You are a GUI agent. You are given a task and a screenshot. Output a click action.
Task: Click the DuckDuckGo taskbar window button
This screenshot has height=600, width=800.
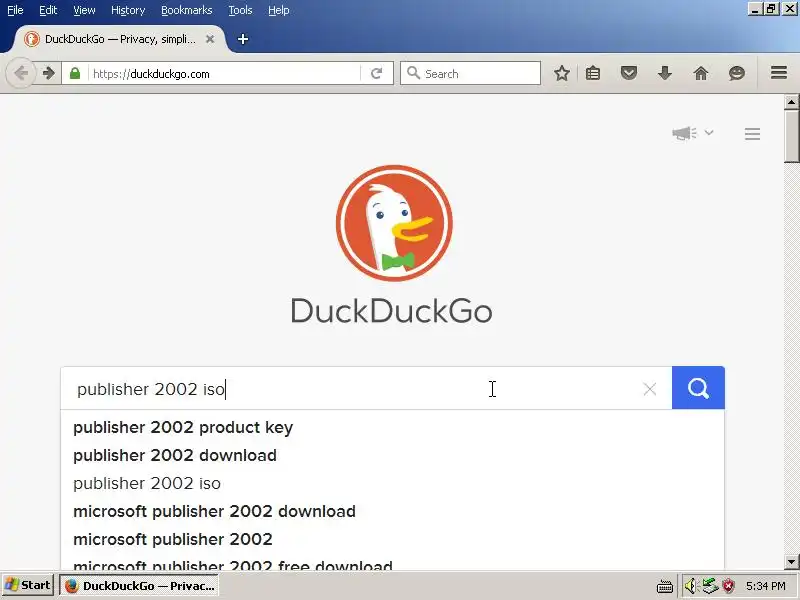pyautogui.click(x=140, y=586)
